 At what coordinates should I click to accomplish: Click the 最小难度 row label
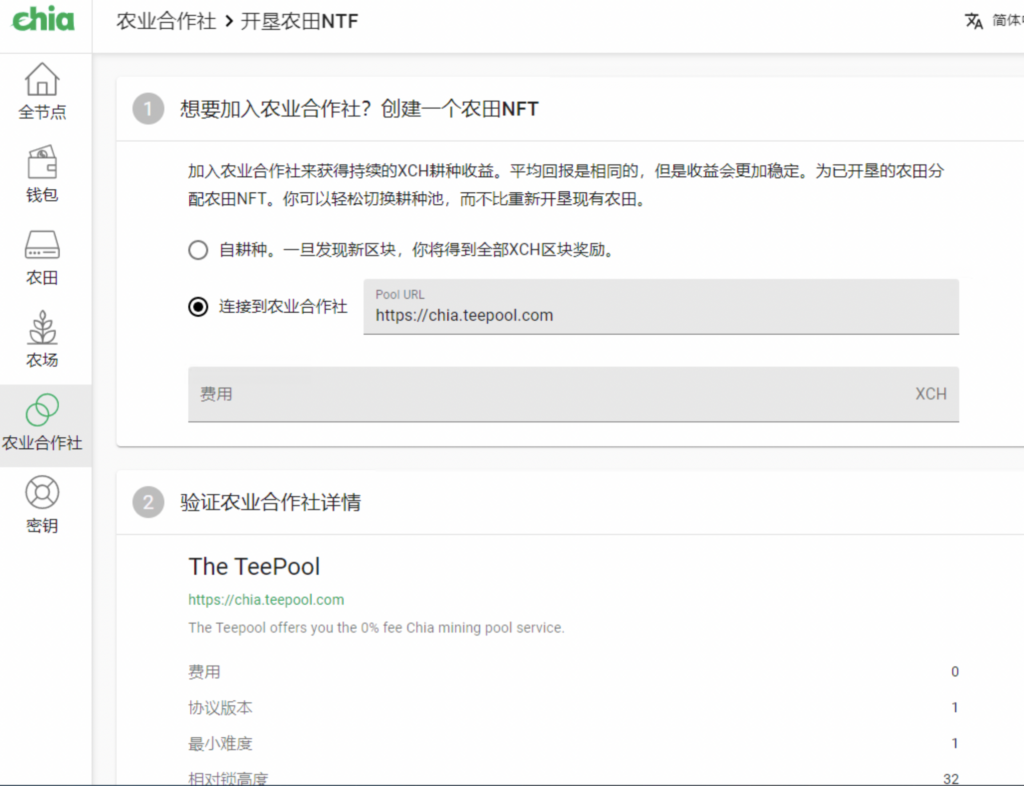(220, 744)
